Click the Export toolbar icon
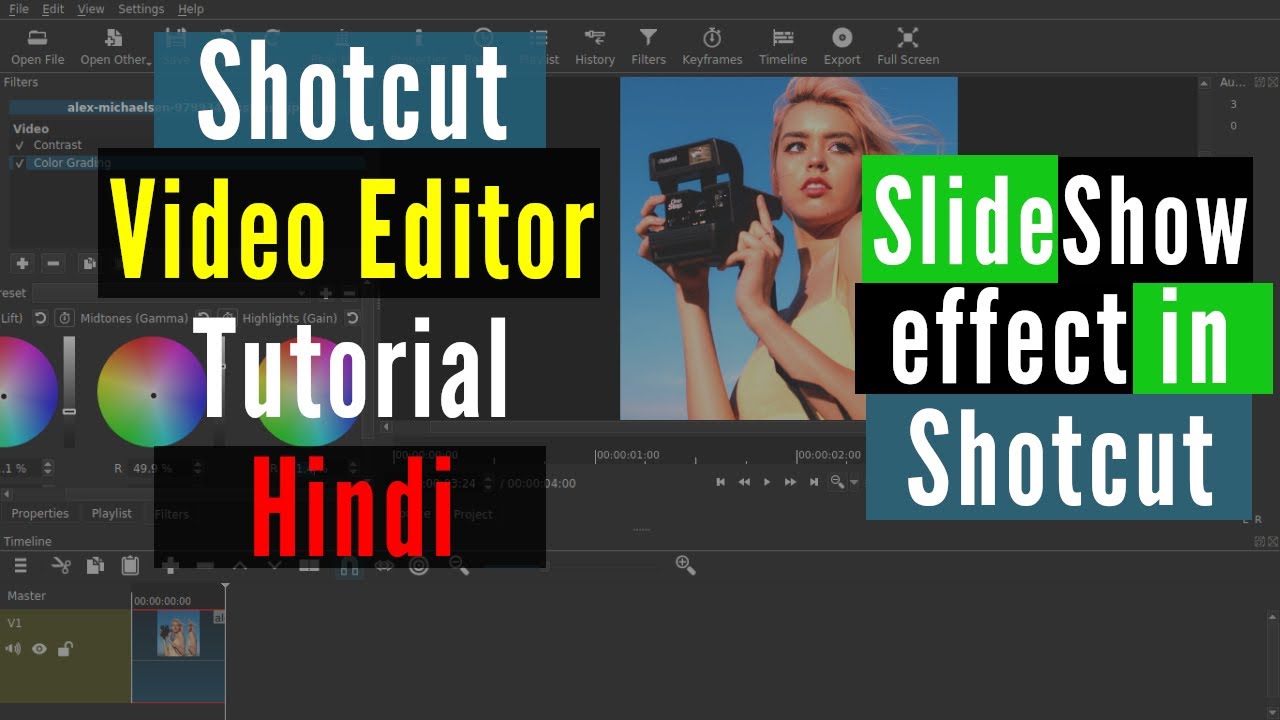 point(842,38)
